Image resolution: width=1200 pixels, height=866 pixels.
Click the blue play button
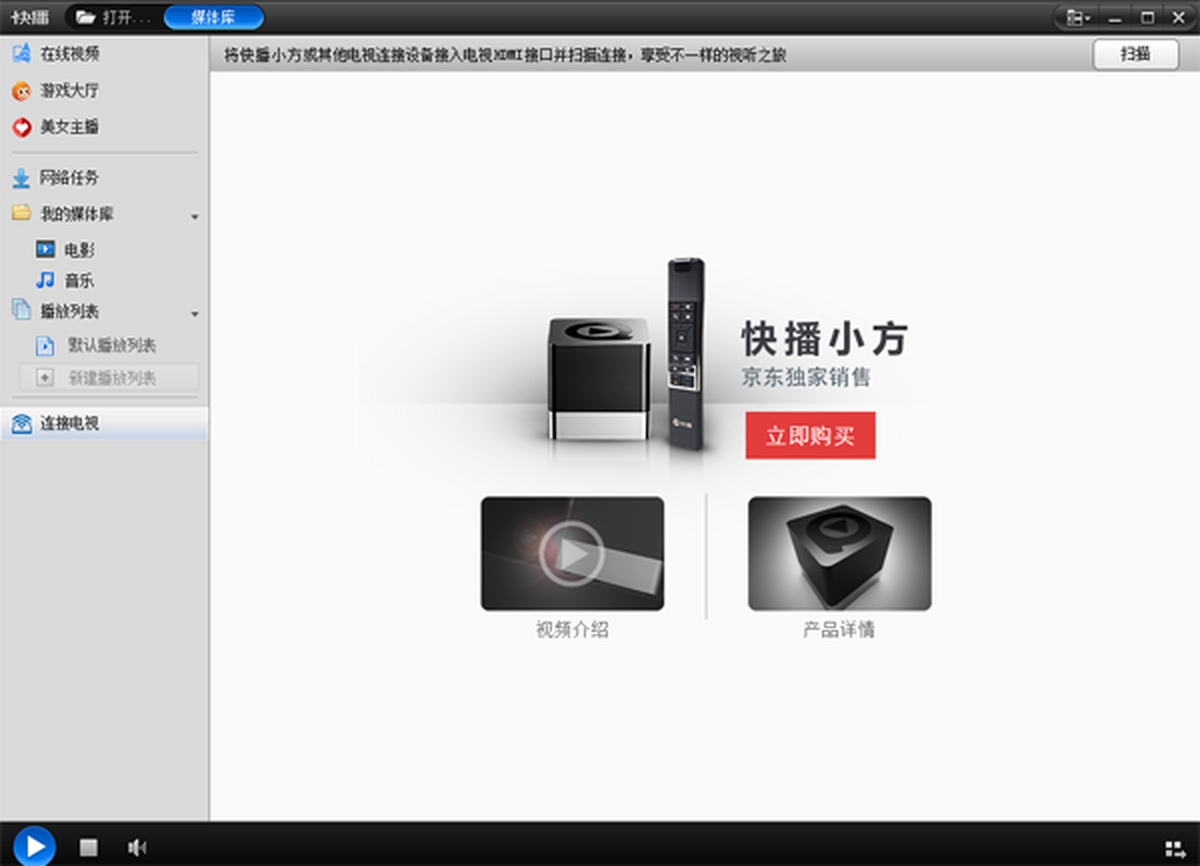(34, 846)
